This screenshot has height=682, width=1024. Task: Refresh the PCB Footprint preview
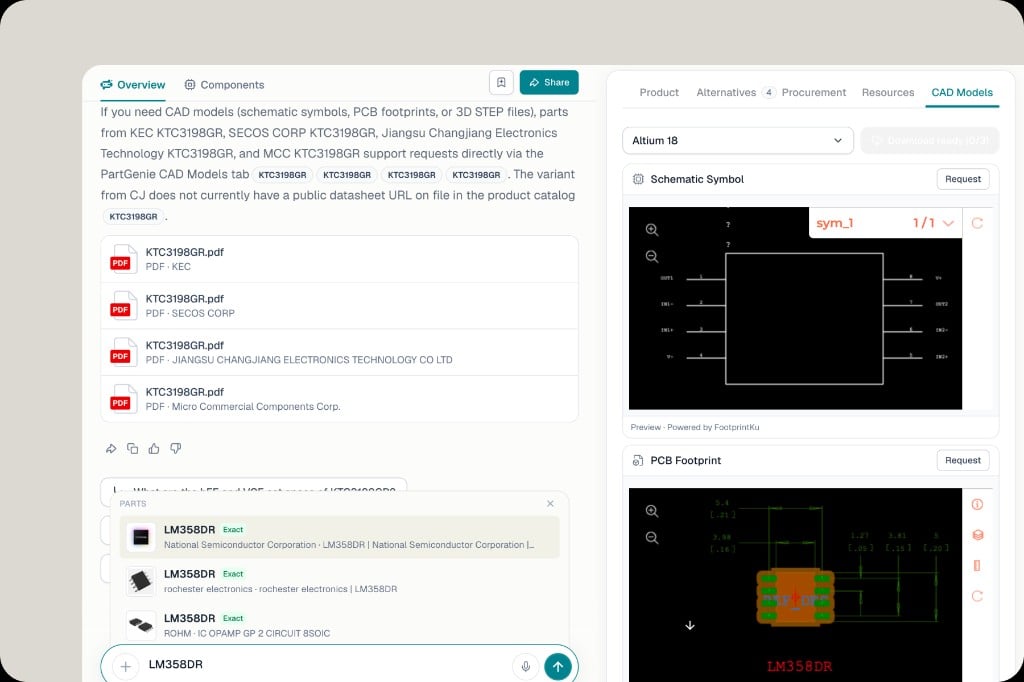pyautogui.click(x=977, y=596)
